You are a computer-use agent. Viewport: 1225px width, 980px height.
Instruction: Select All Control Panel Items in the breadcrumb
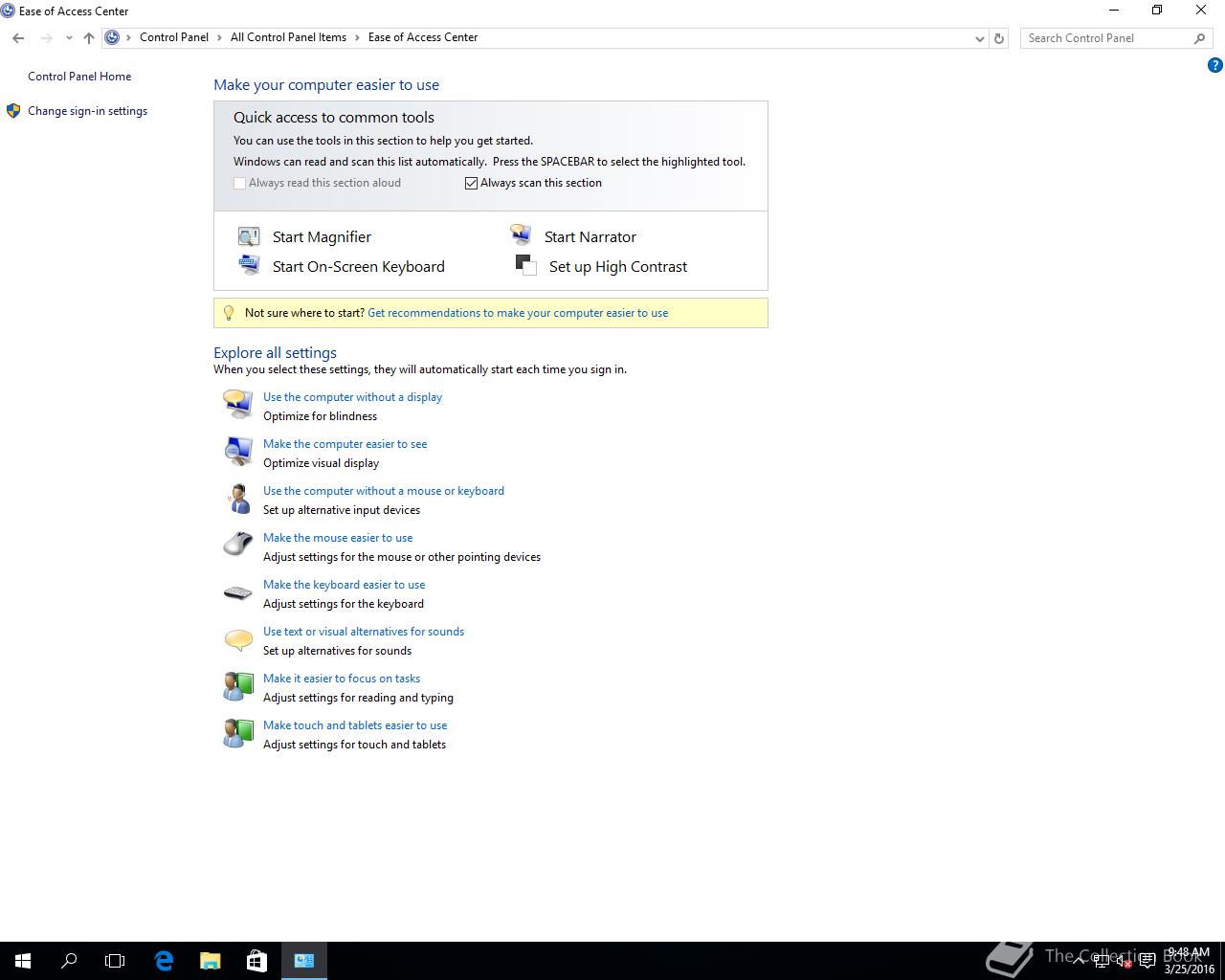(x=288, y=37)
